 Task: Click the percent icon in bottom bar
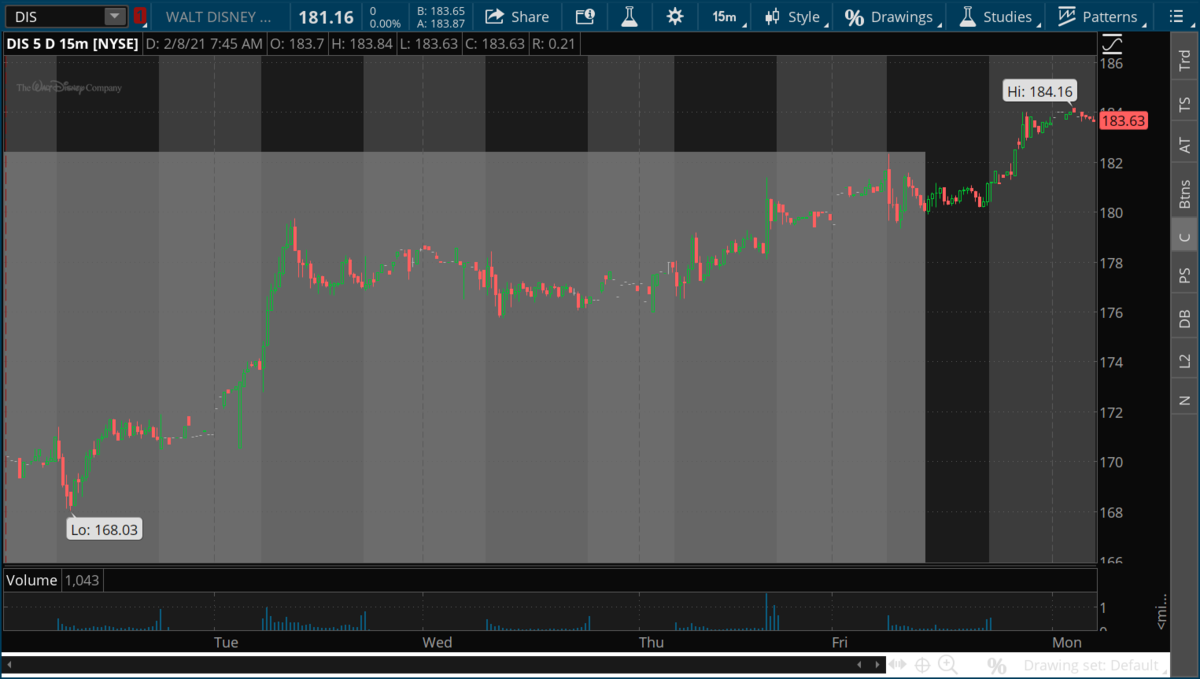[x=996, y=665]
